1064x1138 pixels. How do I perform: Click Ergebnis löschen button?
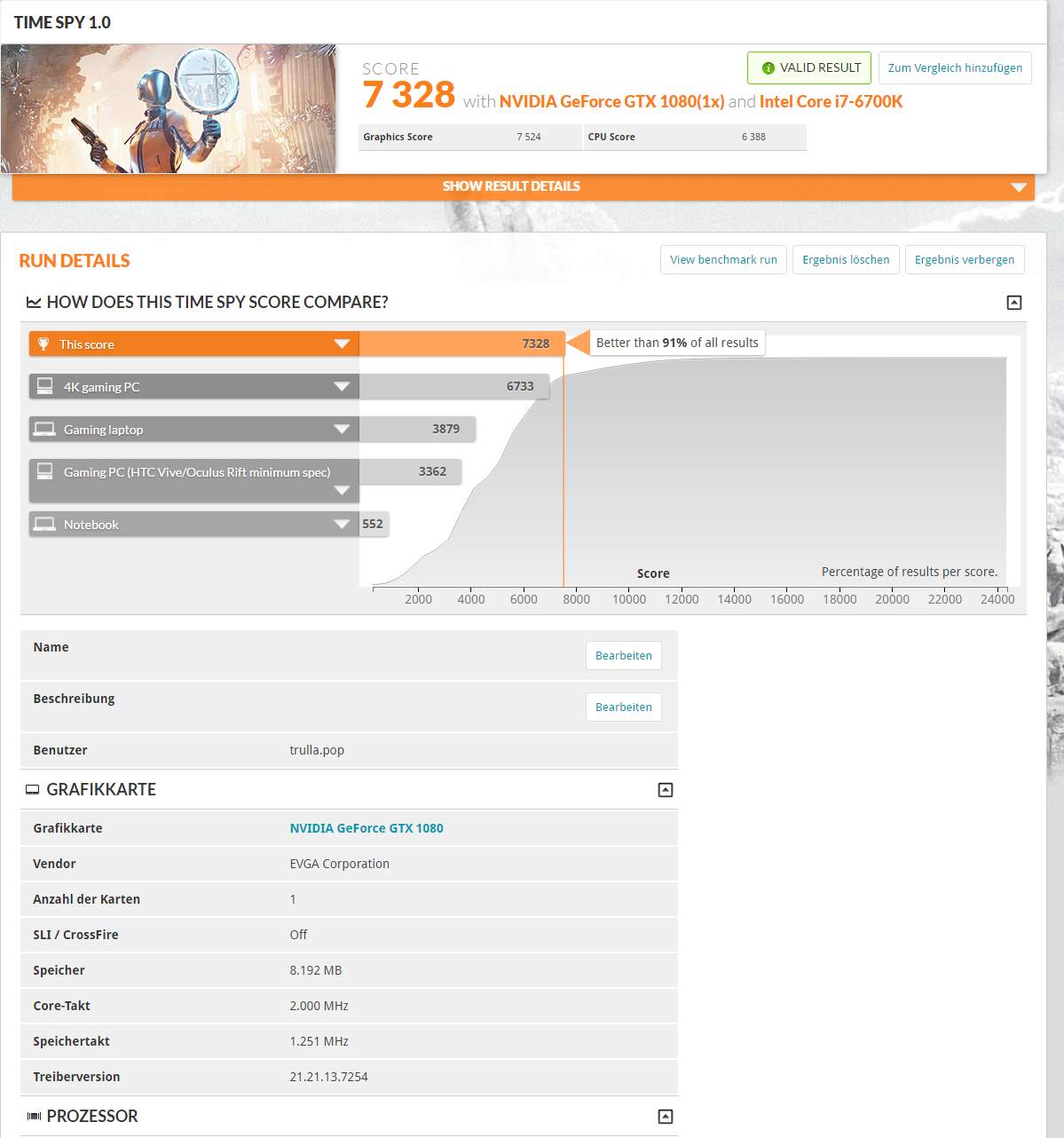tap(846, 259)
